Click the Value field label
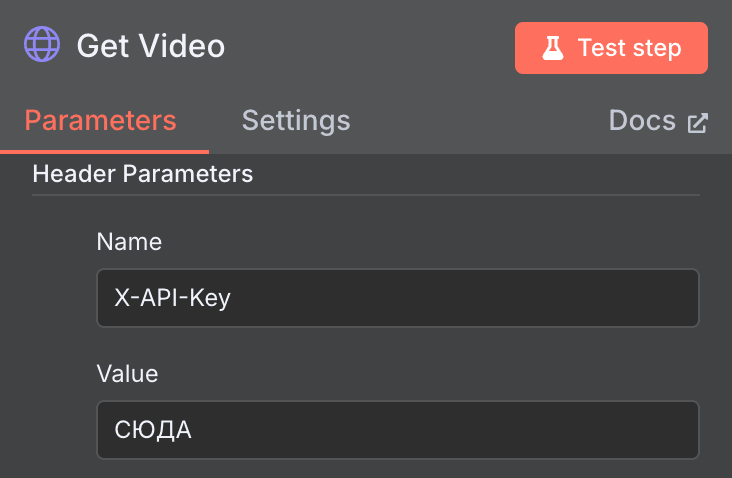 coord(127,374)
